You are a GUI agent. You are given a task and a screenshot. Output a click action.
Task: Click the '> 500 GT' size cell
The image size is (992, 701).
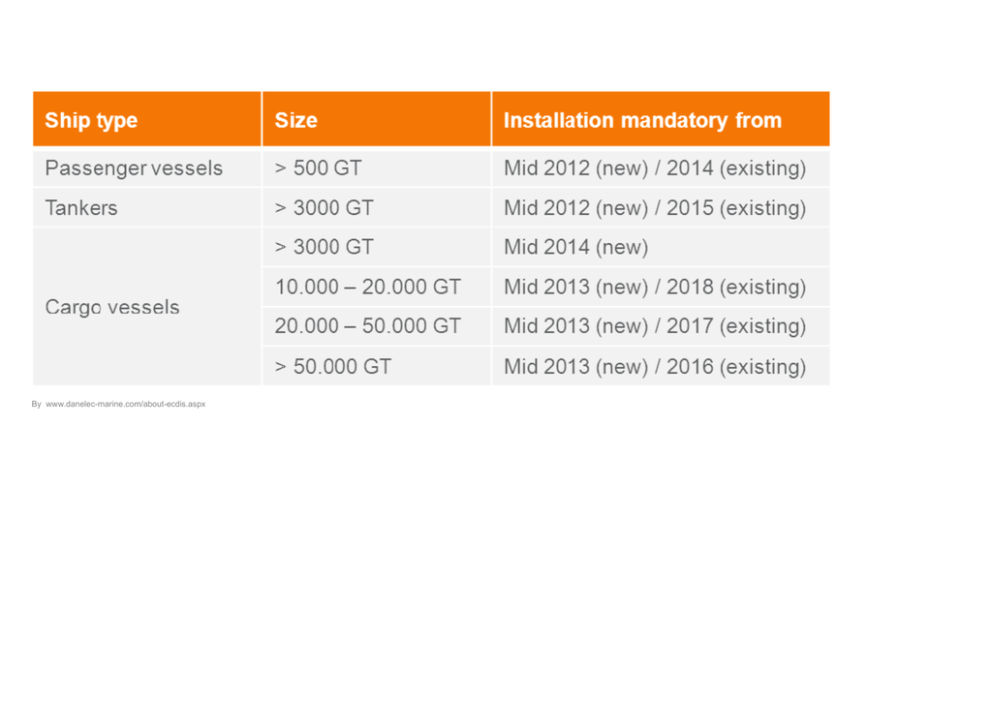tap(318, 168)
